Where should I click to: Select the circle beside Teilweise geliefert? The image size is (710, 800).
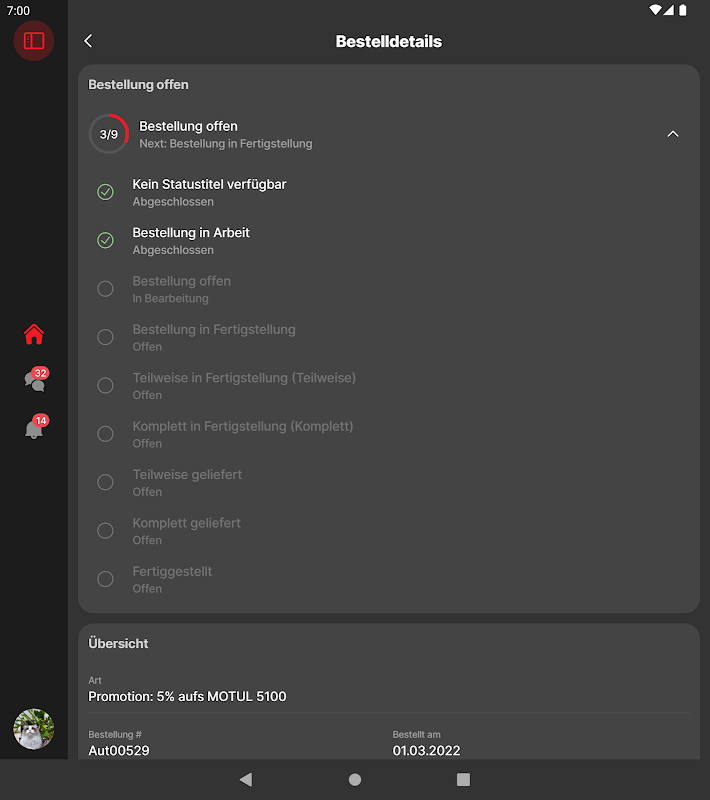click(x=106, y=482)
